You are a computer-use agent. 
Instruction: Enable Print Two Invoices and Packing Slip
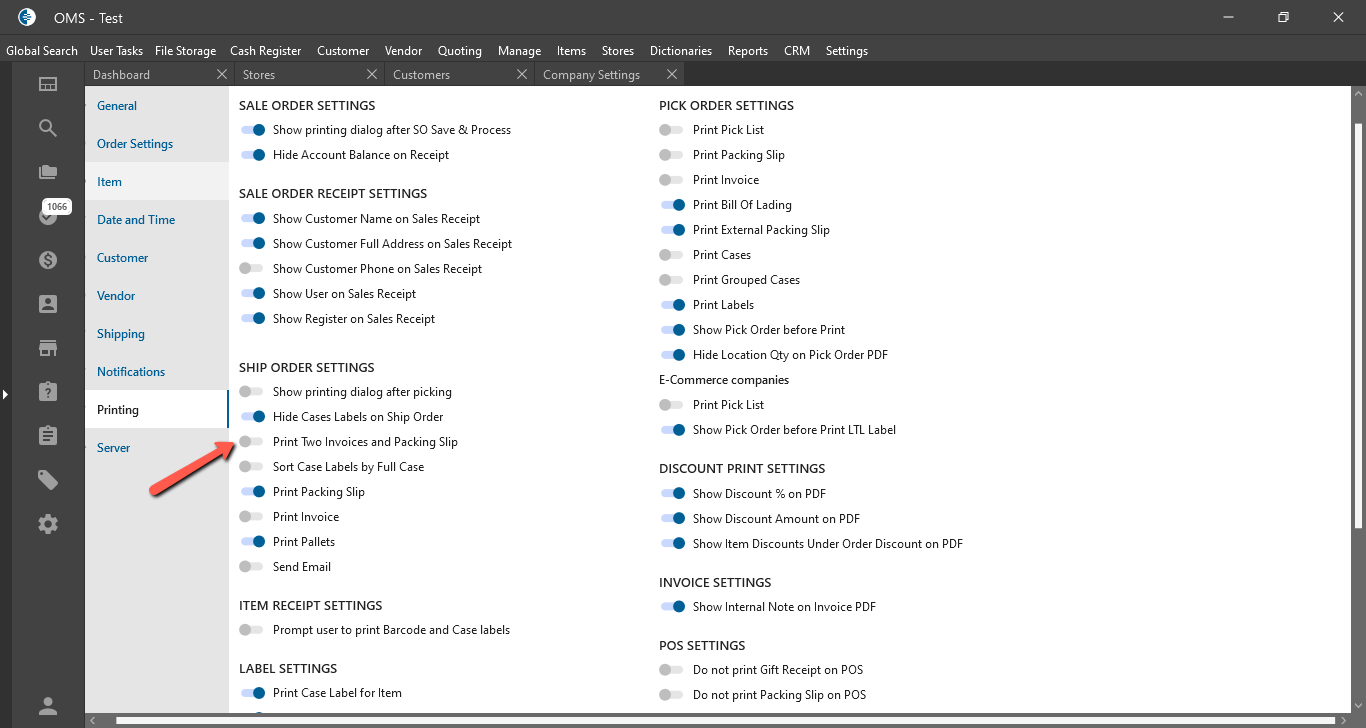252,442
